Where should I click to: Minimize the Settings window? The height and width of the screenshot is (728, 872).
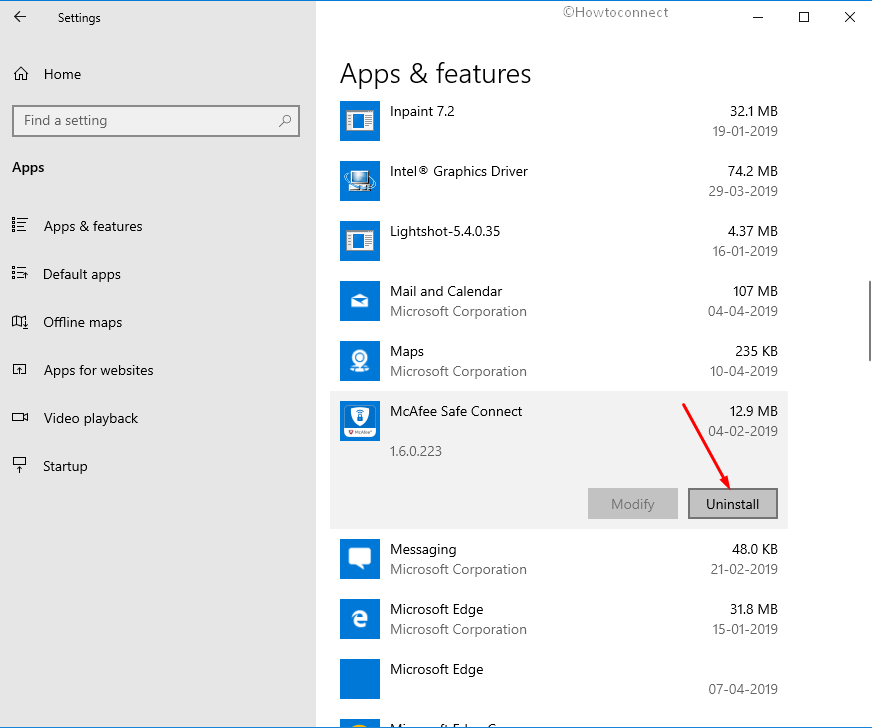tap(757, 17)
